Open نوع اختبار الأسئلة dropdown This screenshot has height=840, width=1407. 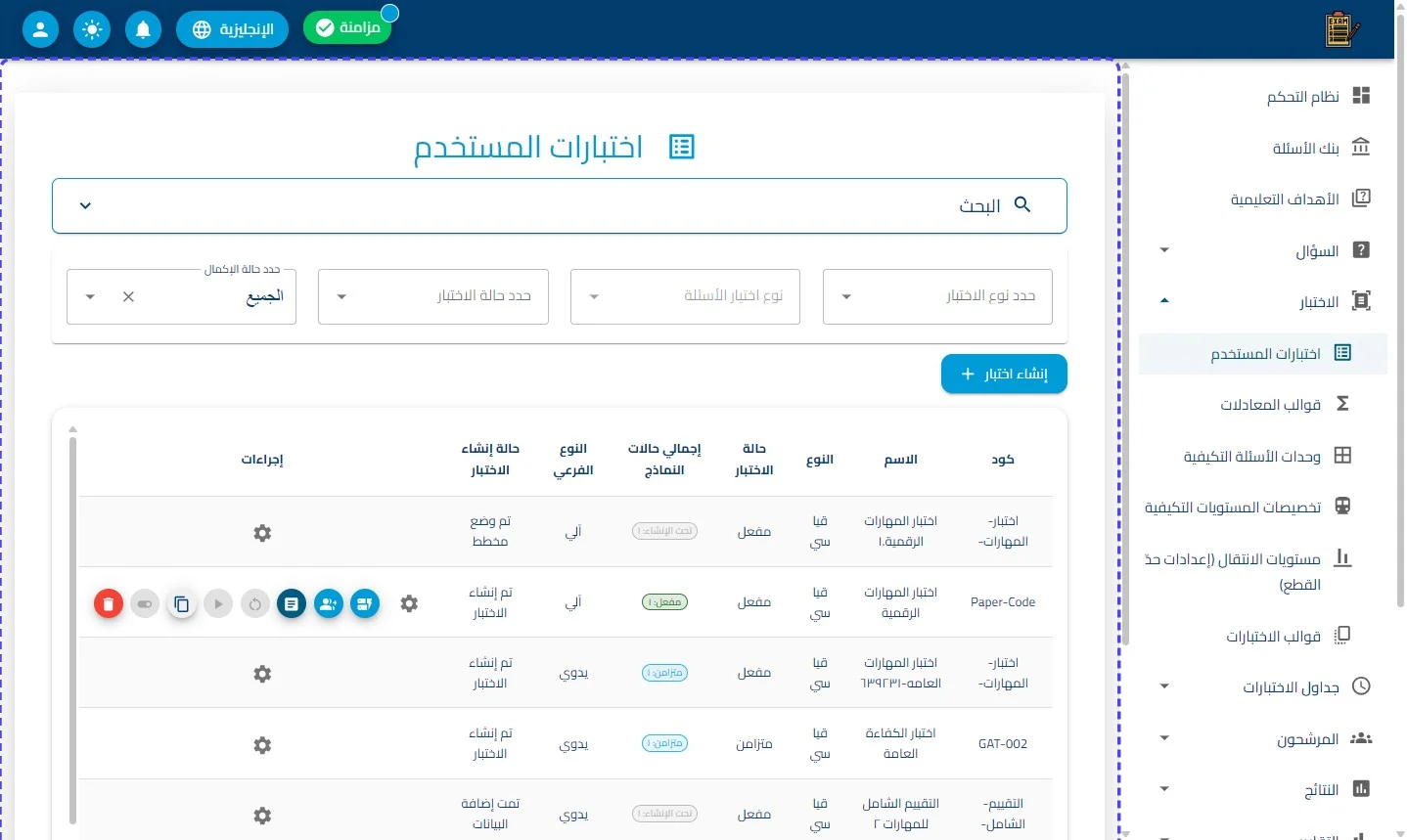point(685,296)
